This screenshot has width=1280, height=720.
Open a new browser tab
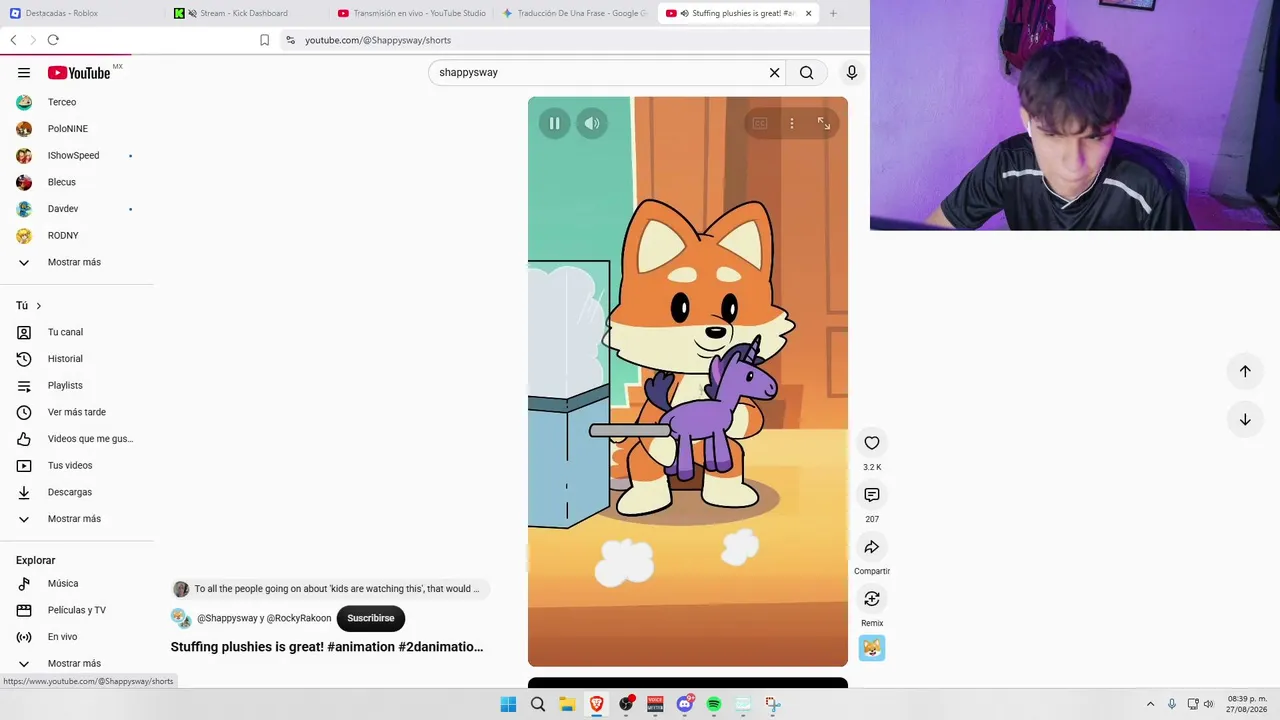point(833,13)
